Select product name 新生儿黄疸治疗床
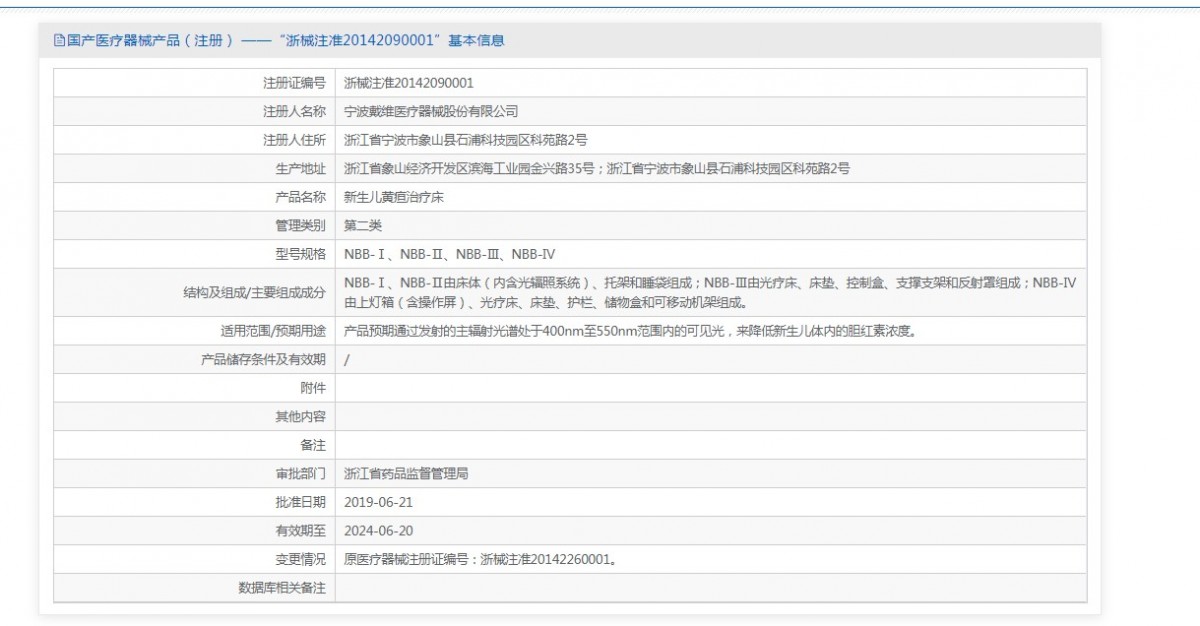Screen dimensions: 1200x626 pos(394,197)
